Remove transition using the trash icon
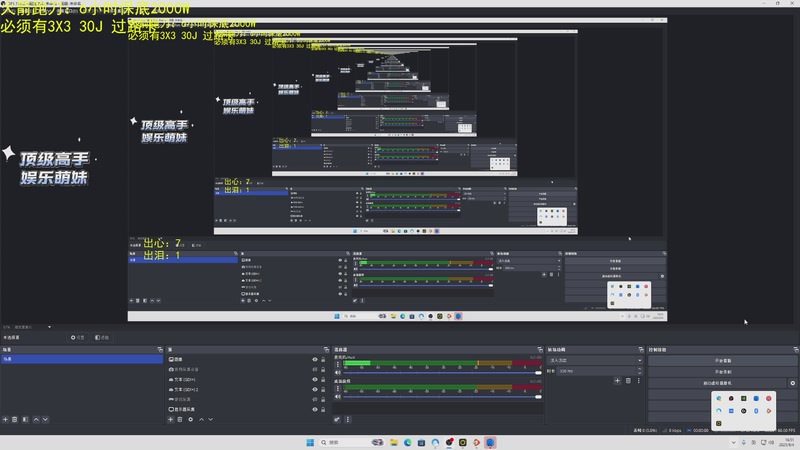800x450 pixels. click(628, 381)
